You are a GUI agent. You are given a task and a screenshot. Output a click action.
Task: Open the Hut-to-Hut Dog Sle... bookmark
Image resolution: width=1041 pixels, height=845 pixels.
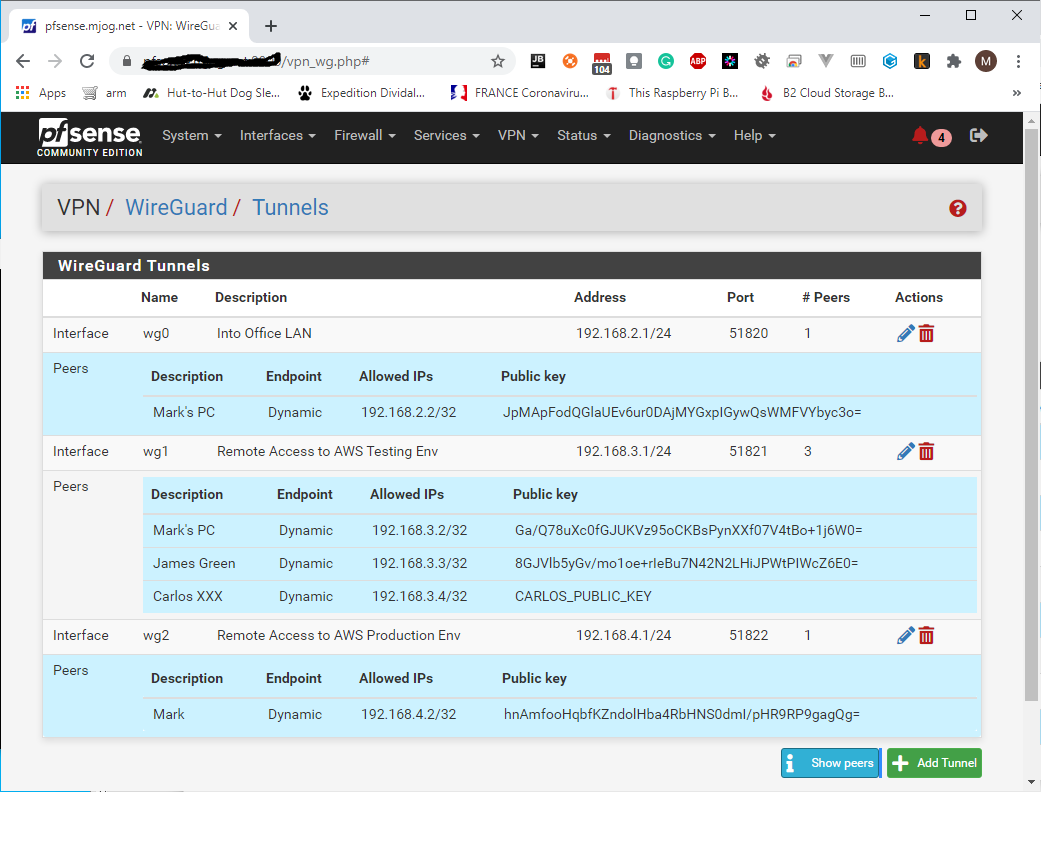pyautogui.click(x=212, y=93)
